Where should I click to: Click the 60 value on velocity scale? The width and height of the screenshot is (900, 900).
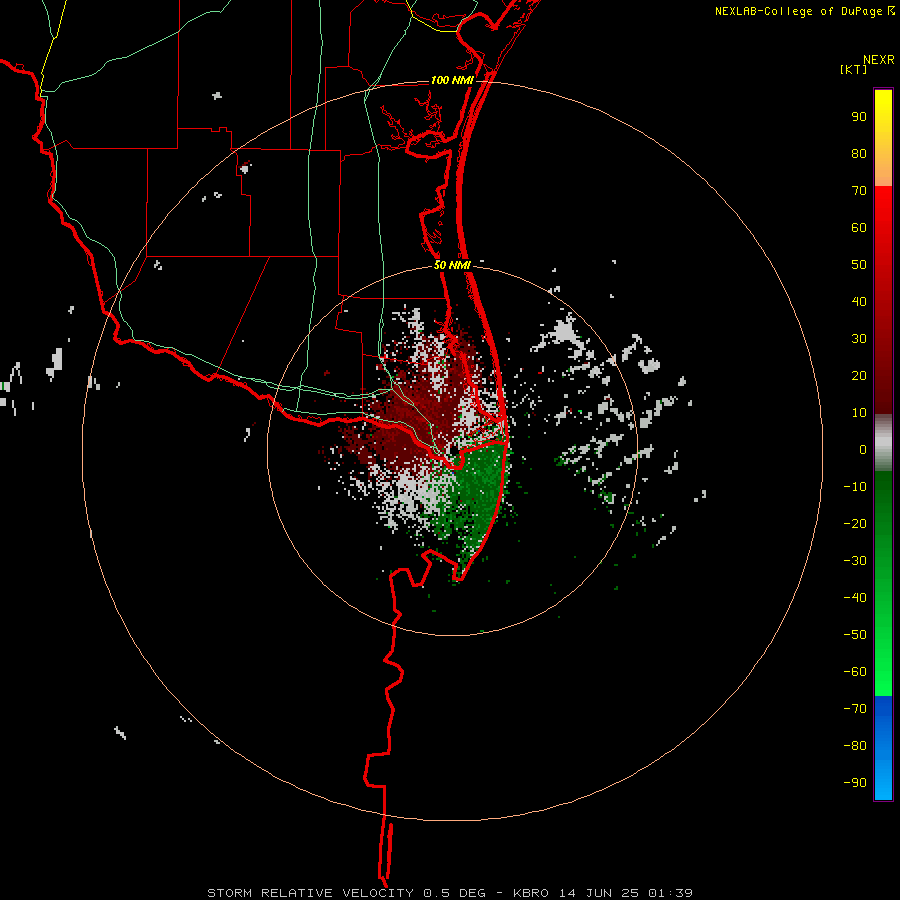(859, 228)
